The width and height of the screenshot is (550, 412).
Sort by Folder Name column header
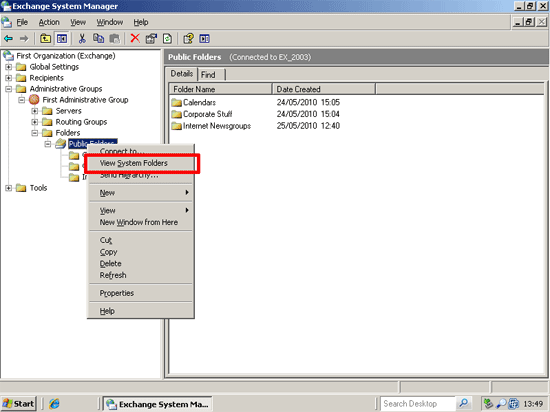pos(220,89)
